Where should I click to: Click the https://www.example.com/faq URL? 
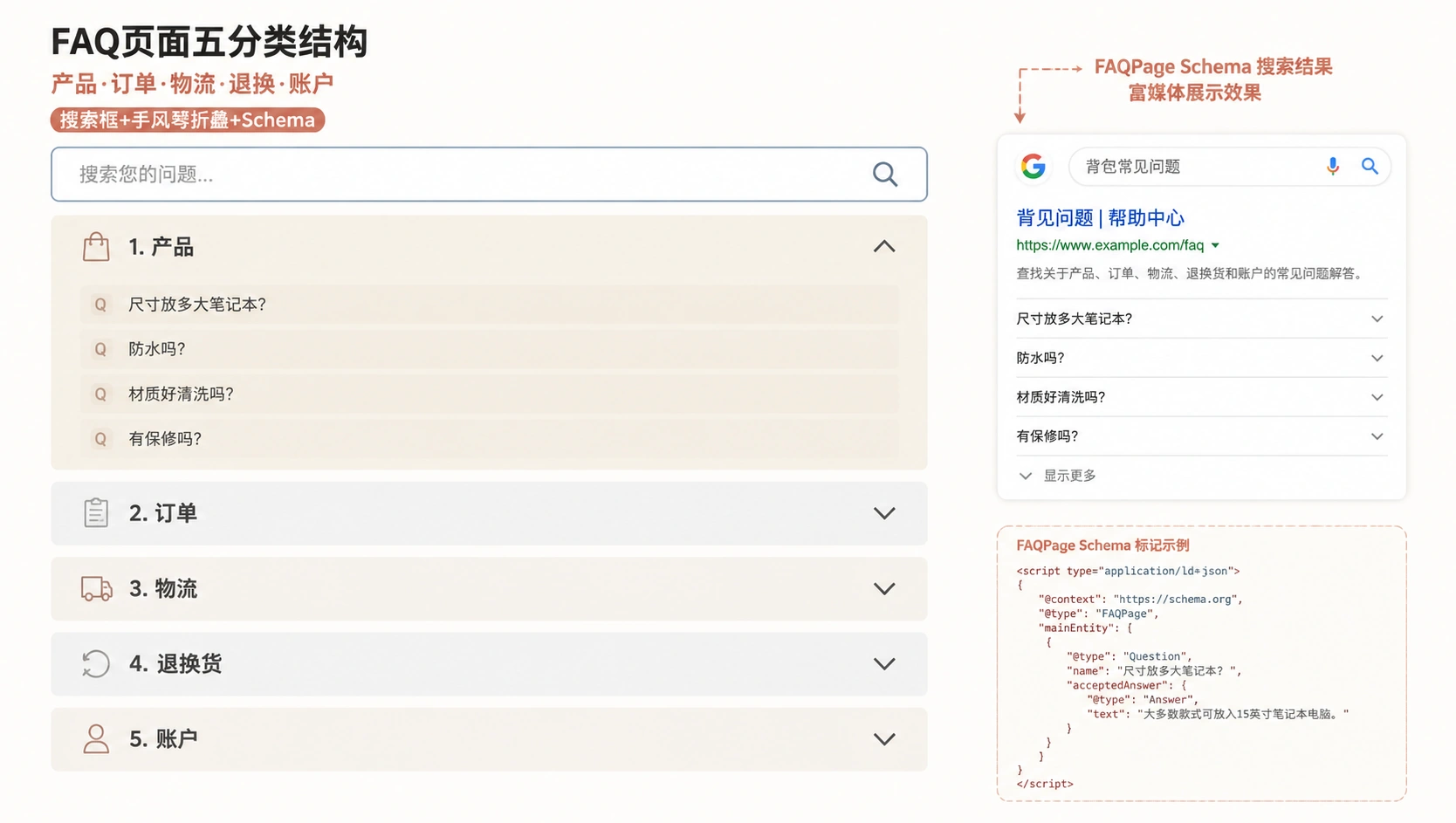point(1109,245)
